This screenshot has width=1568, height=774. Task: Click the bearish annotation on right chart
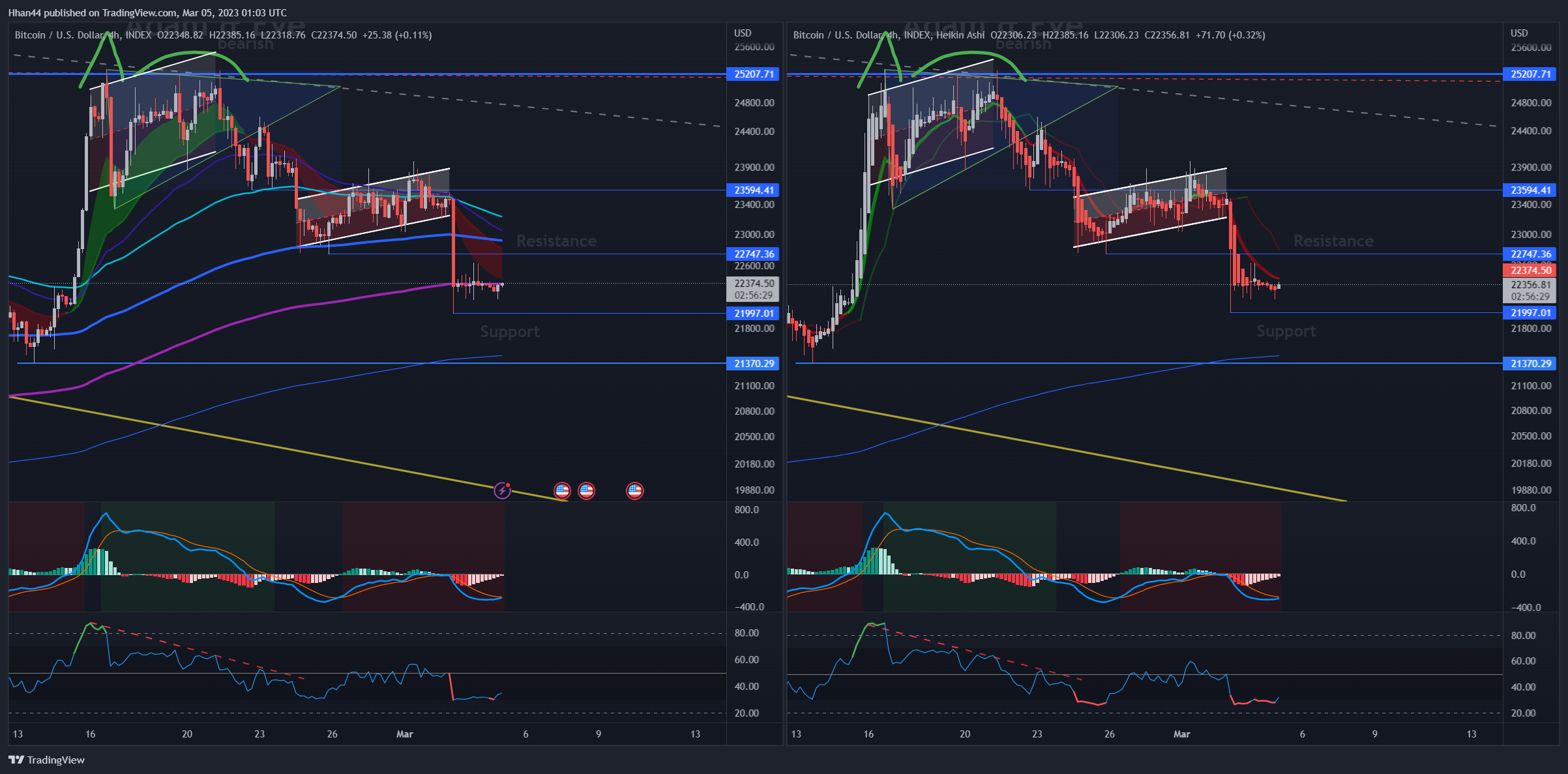pyautogui.click(x=1023, y=44)
